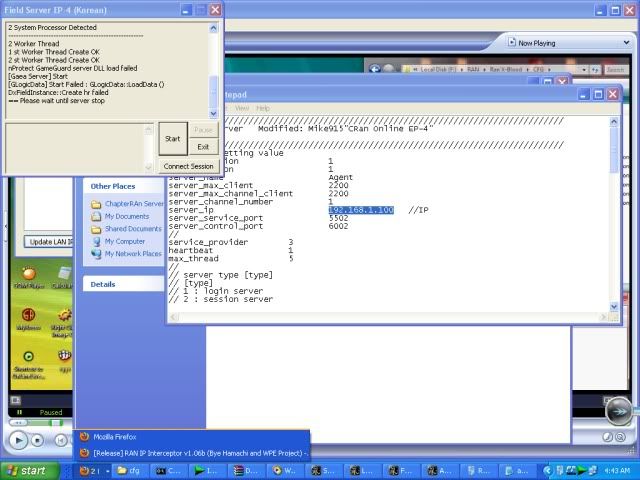Open Notepad's Help menu
The width and height of the screenshot is (640, 480).
point(263,108)
